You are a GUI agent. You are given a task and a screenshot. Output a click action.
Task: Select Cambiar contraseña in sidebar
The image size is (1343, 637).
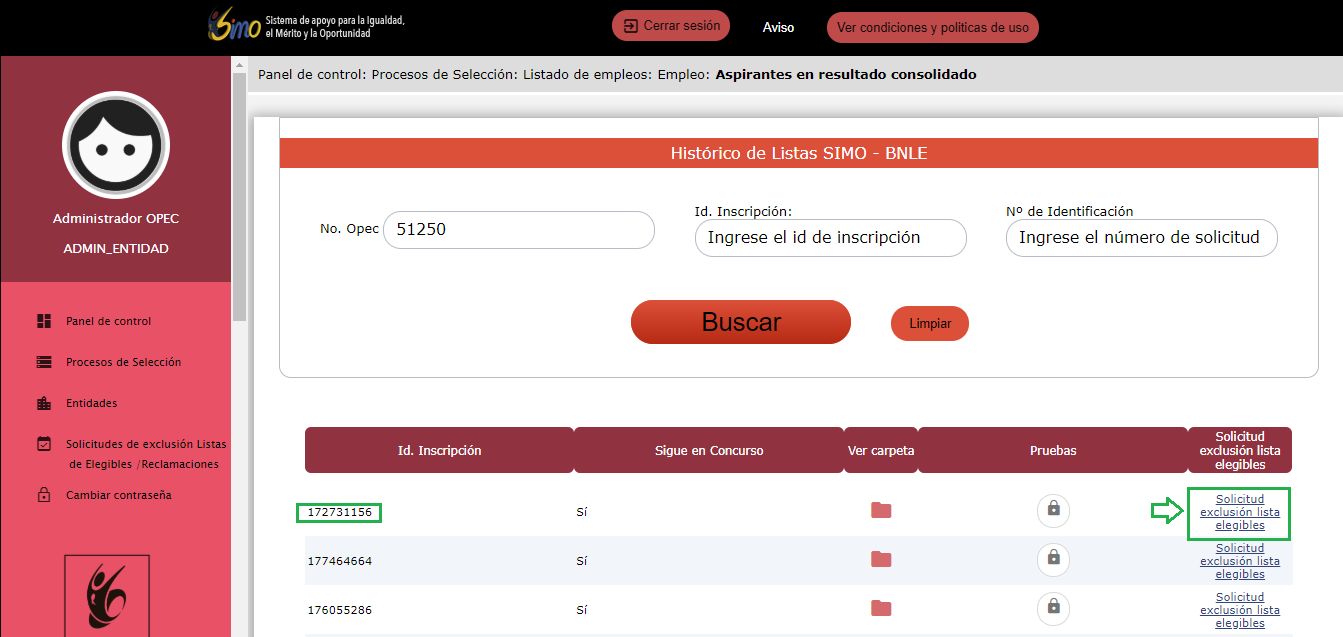pyautogui.click(x=120, y=495)
